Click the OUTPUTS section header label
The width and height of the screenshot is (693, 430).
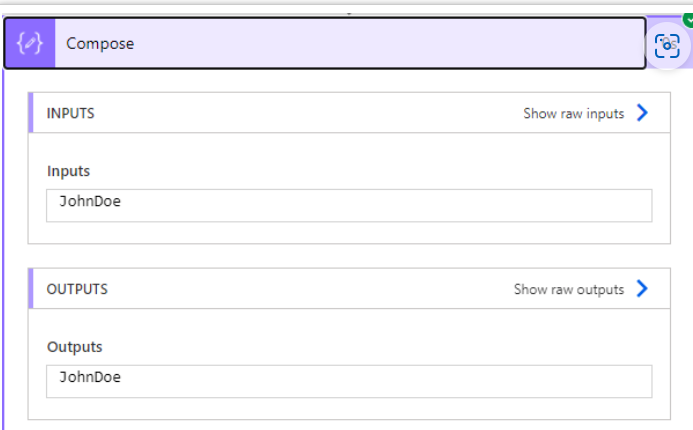coord(77,289)
